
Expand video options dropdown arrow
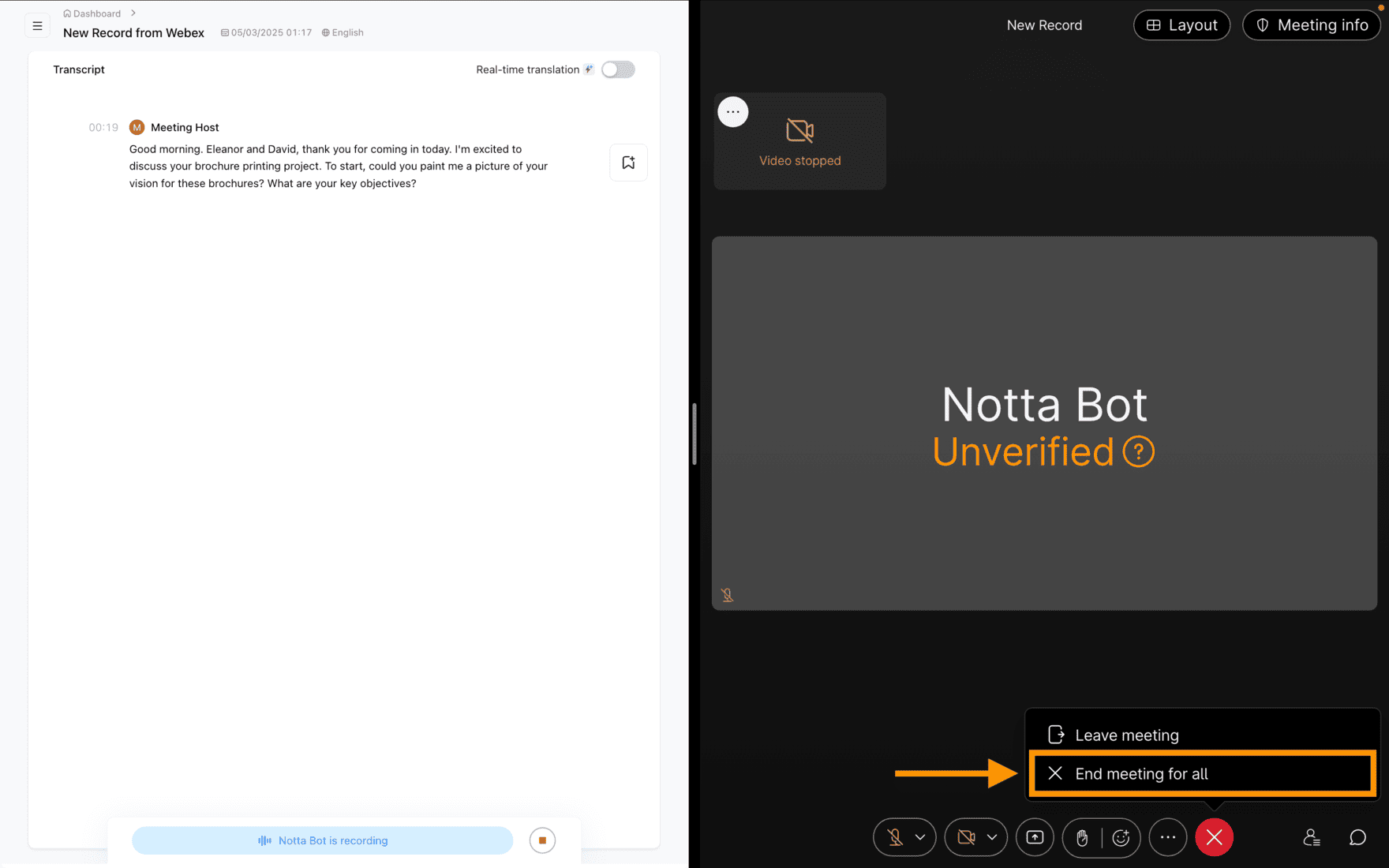tap(992, 837)
